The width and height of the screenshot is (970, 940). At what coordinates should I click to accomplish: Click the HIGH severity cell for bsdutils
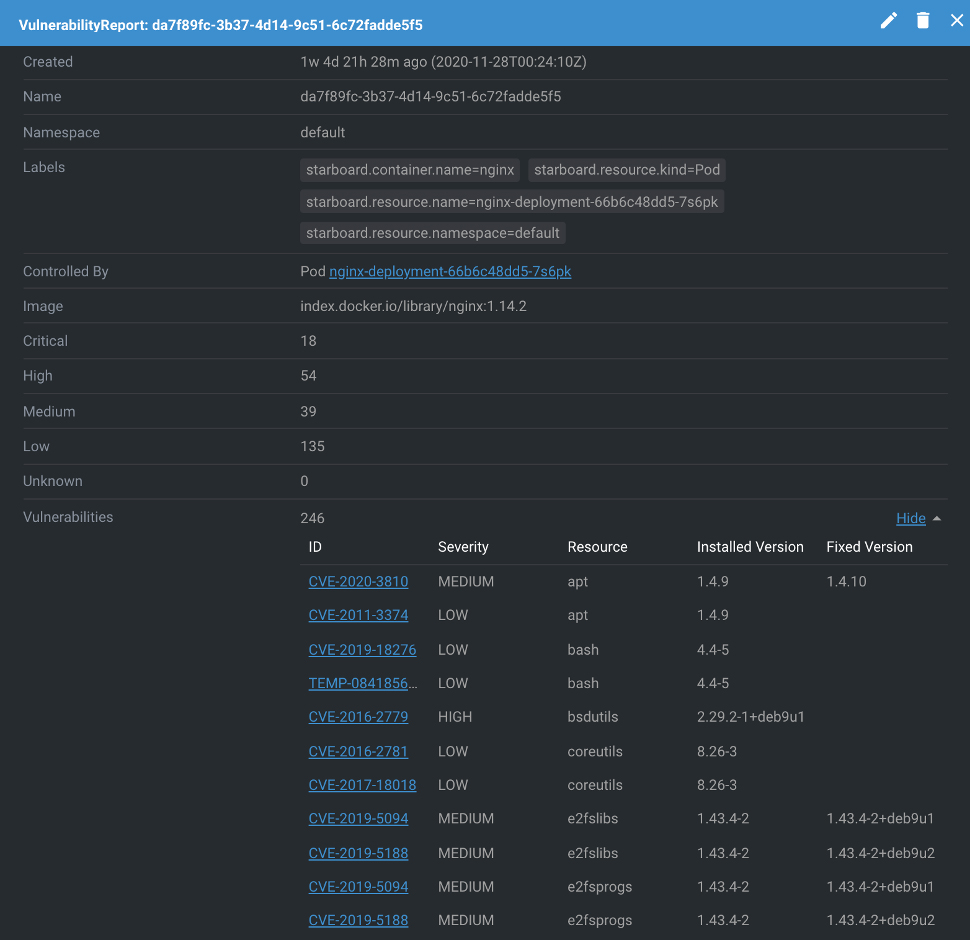[x=455, y=716]
